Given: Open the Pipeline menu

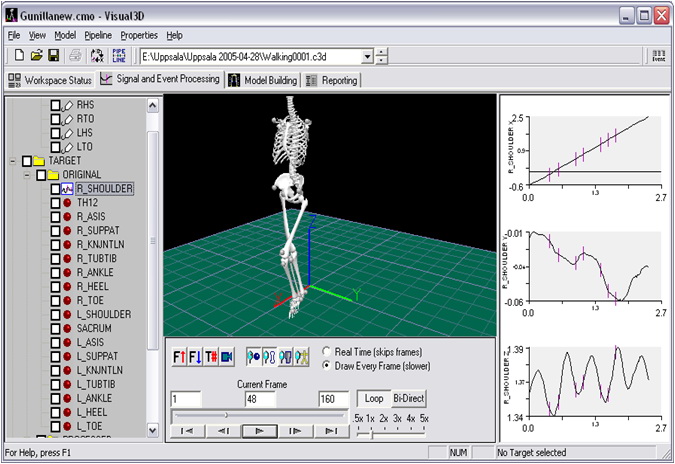Looking at the screenshot, I should [x=98, y=35].
